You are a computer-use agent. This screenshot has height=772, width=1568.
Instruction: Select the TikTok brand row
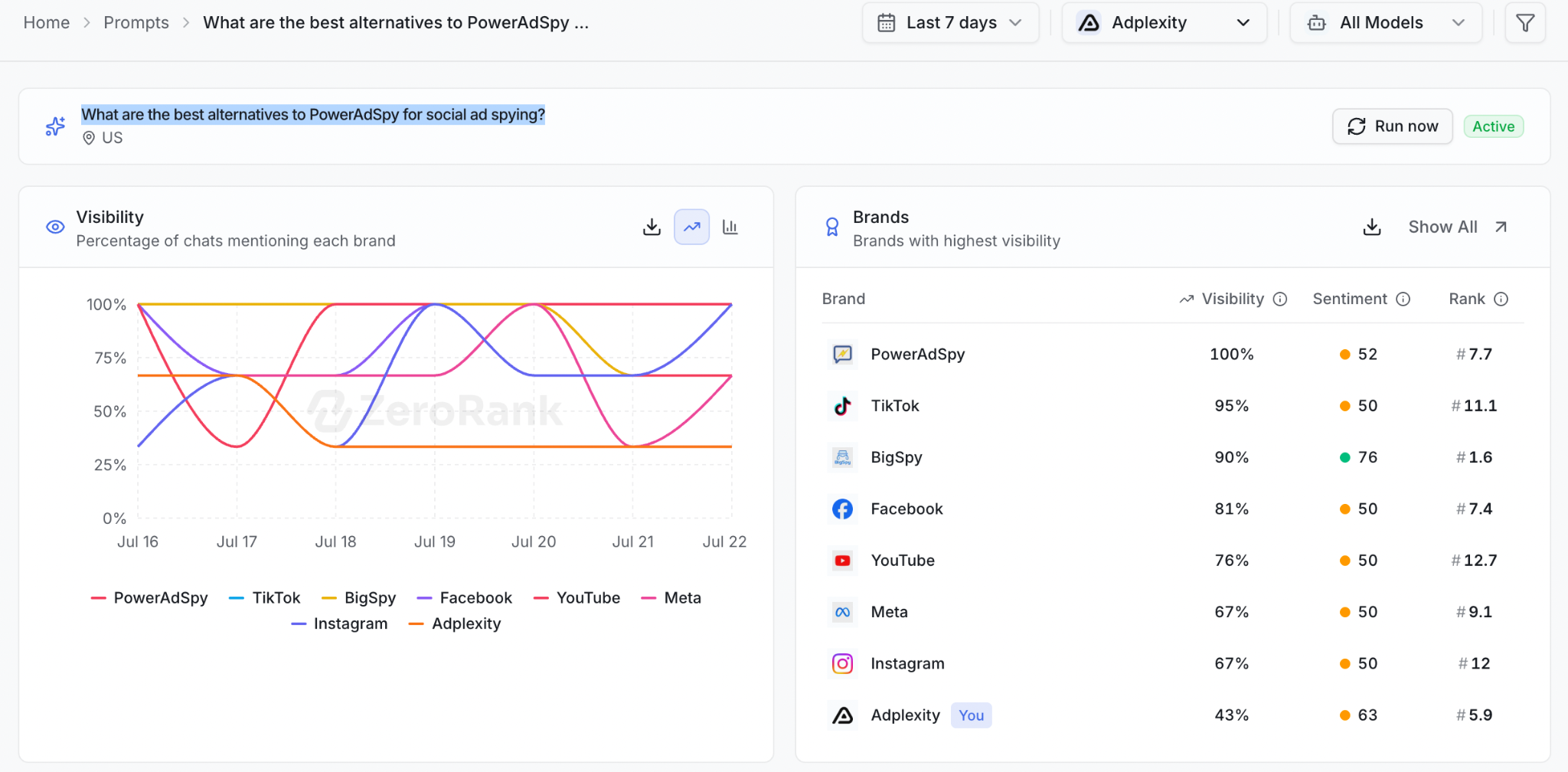point(1173,406)
